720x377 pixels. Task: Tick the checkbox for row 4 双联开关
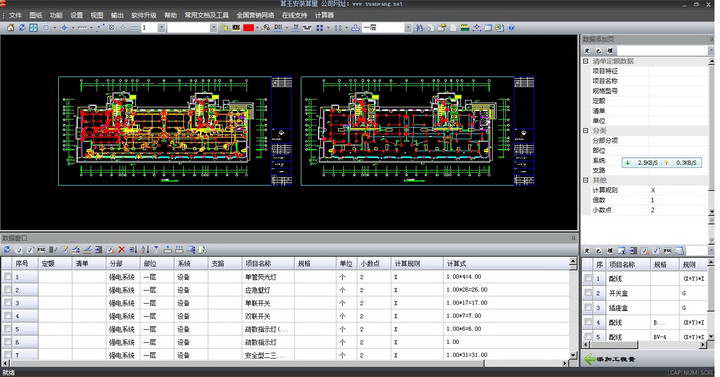[x=7, y=316]
